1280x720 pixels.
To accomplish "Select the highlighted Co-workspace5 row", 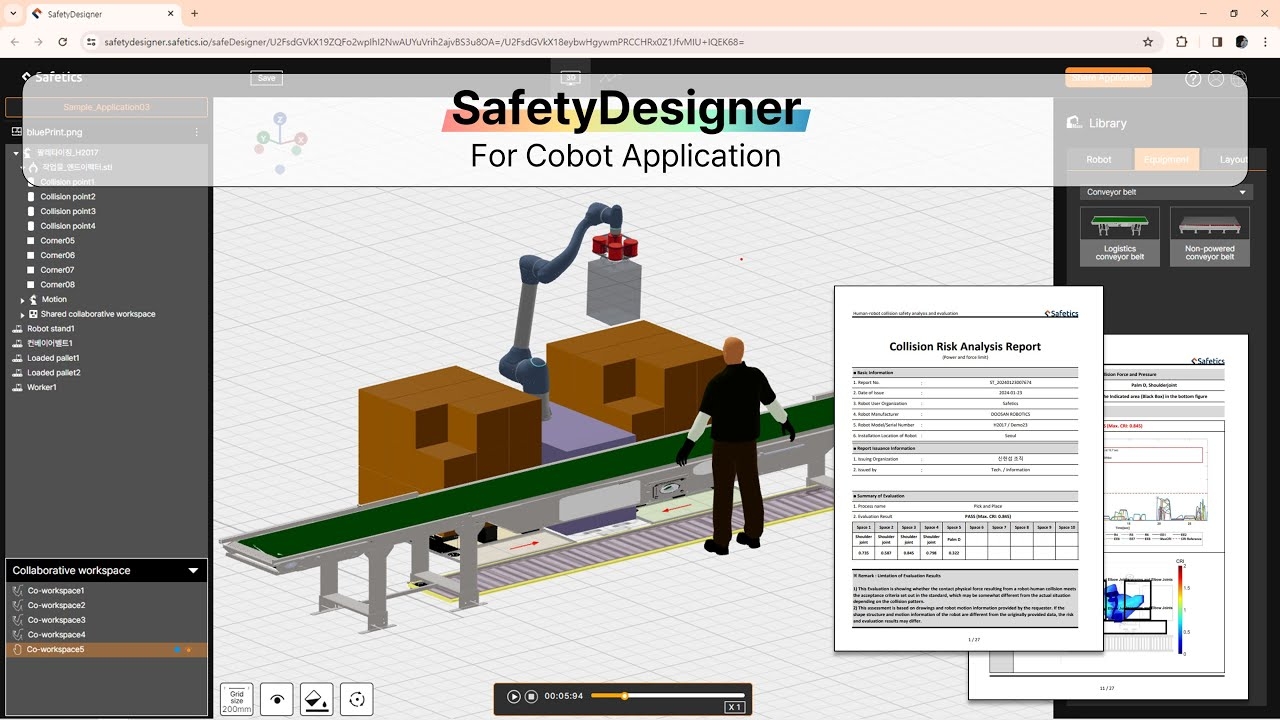I will (x=107, y=650).
